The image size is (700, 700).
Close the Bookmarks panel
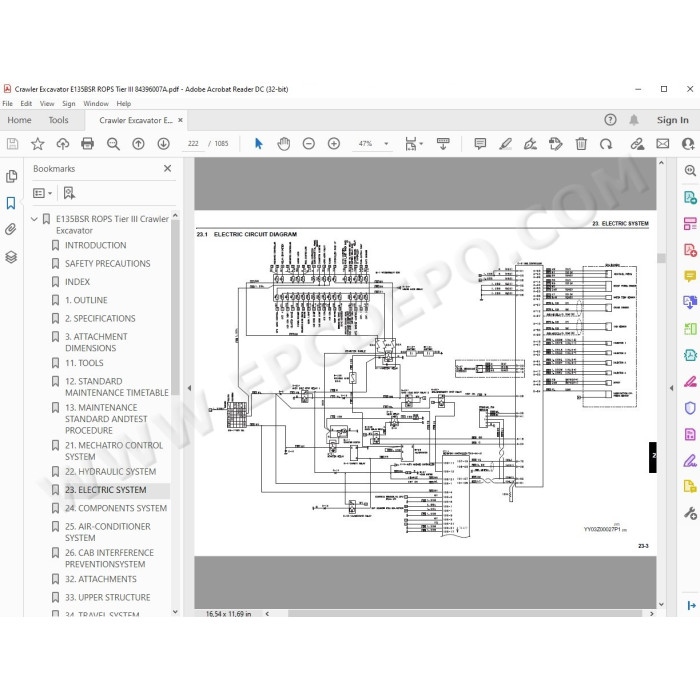pos(167,168)
